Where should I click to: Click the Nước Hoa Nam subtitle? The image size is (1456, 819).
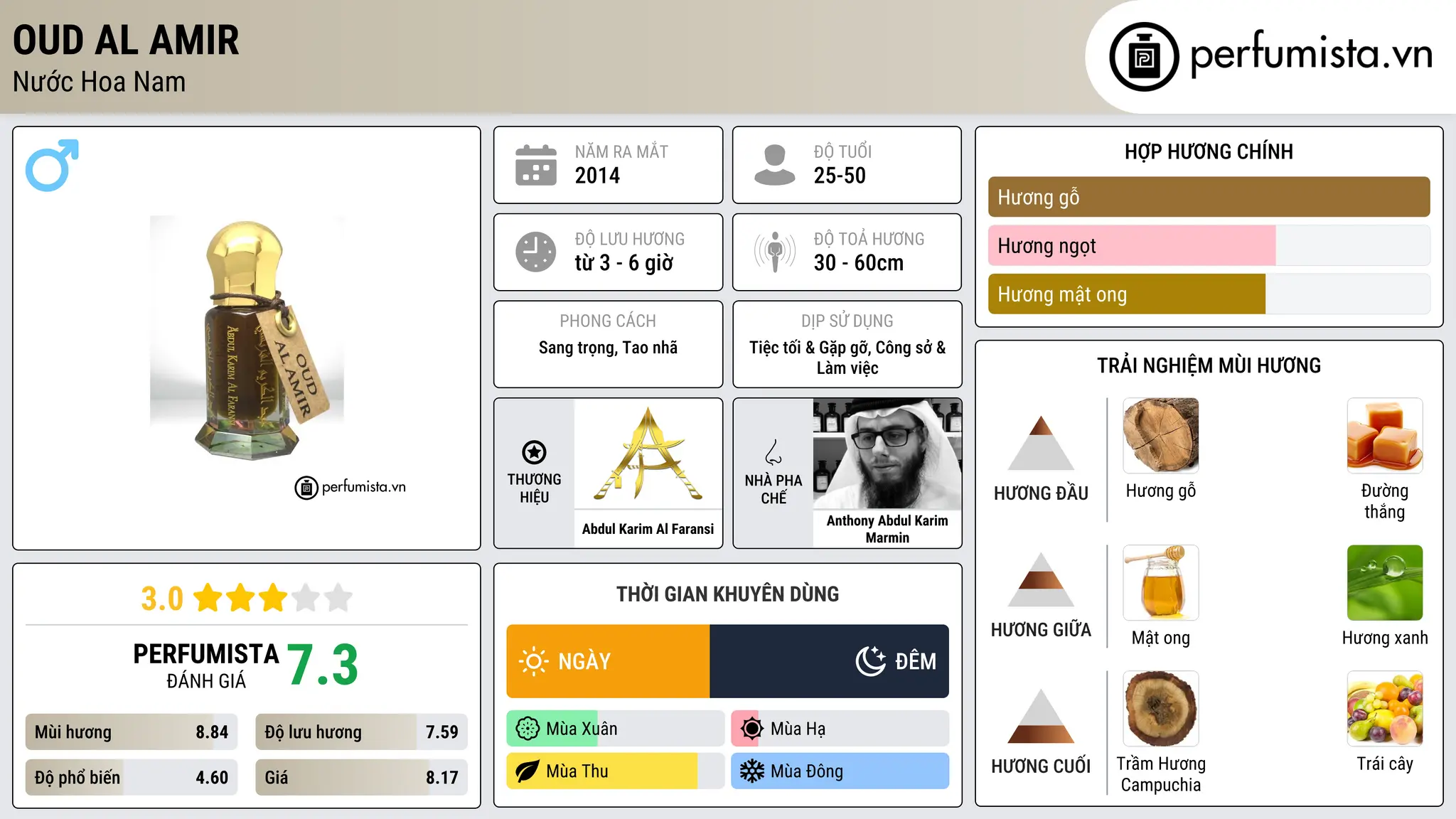click(x=99, y=82)
